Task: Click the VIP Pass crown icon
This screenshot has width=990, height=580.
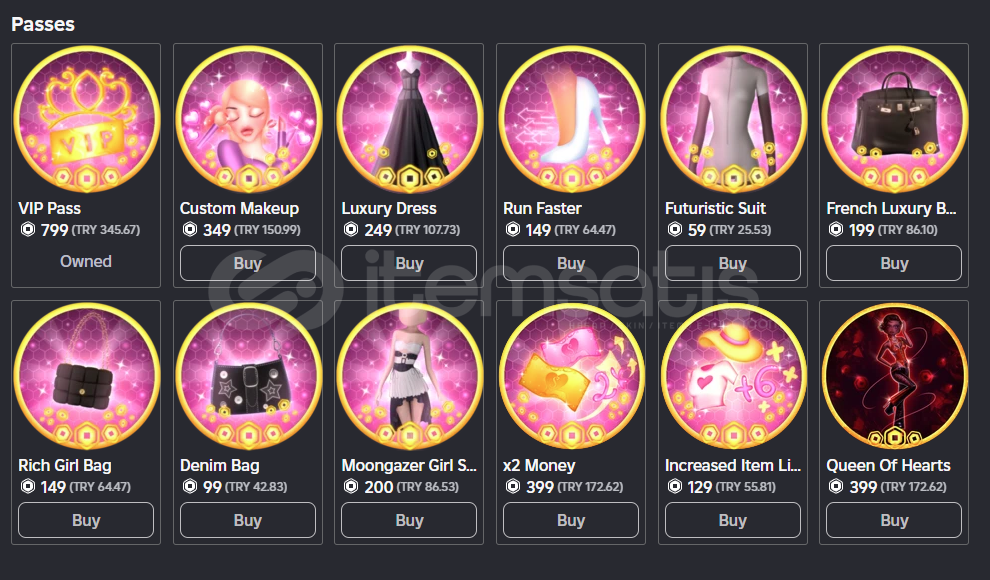Action: click(x=86, y=119)
